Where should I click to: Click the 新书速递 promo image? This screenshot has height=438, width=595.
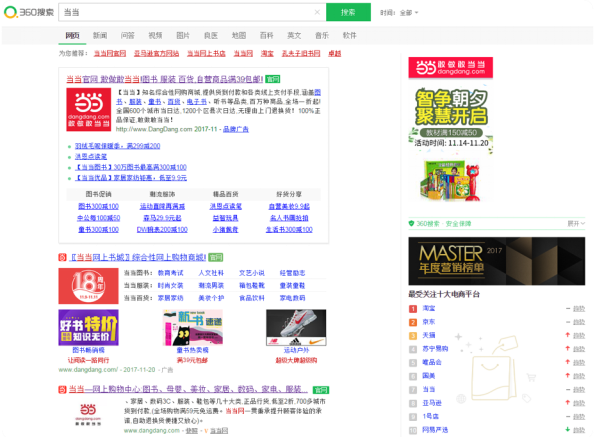192,327
